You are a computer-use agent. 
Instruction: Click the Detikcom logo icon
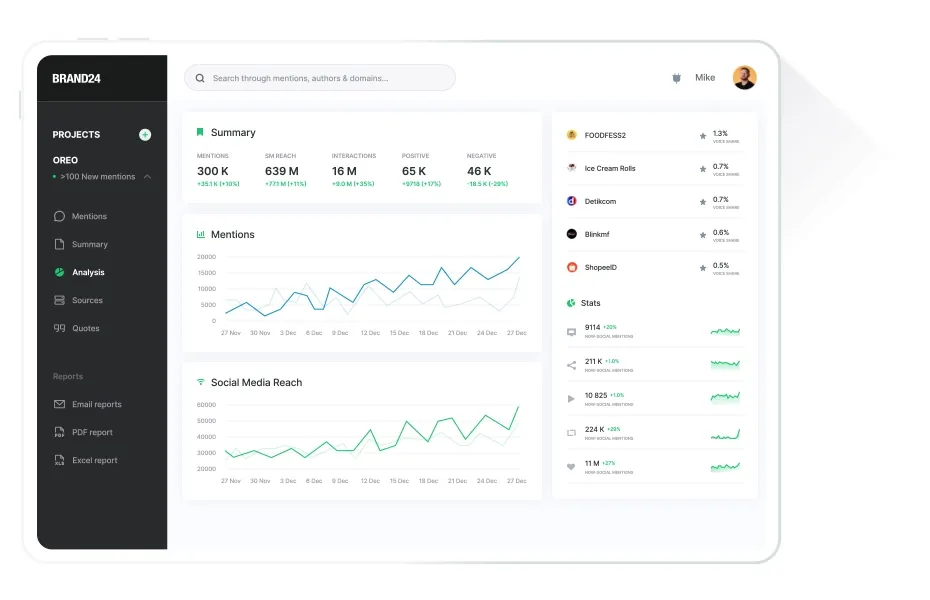pos(572,201)
